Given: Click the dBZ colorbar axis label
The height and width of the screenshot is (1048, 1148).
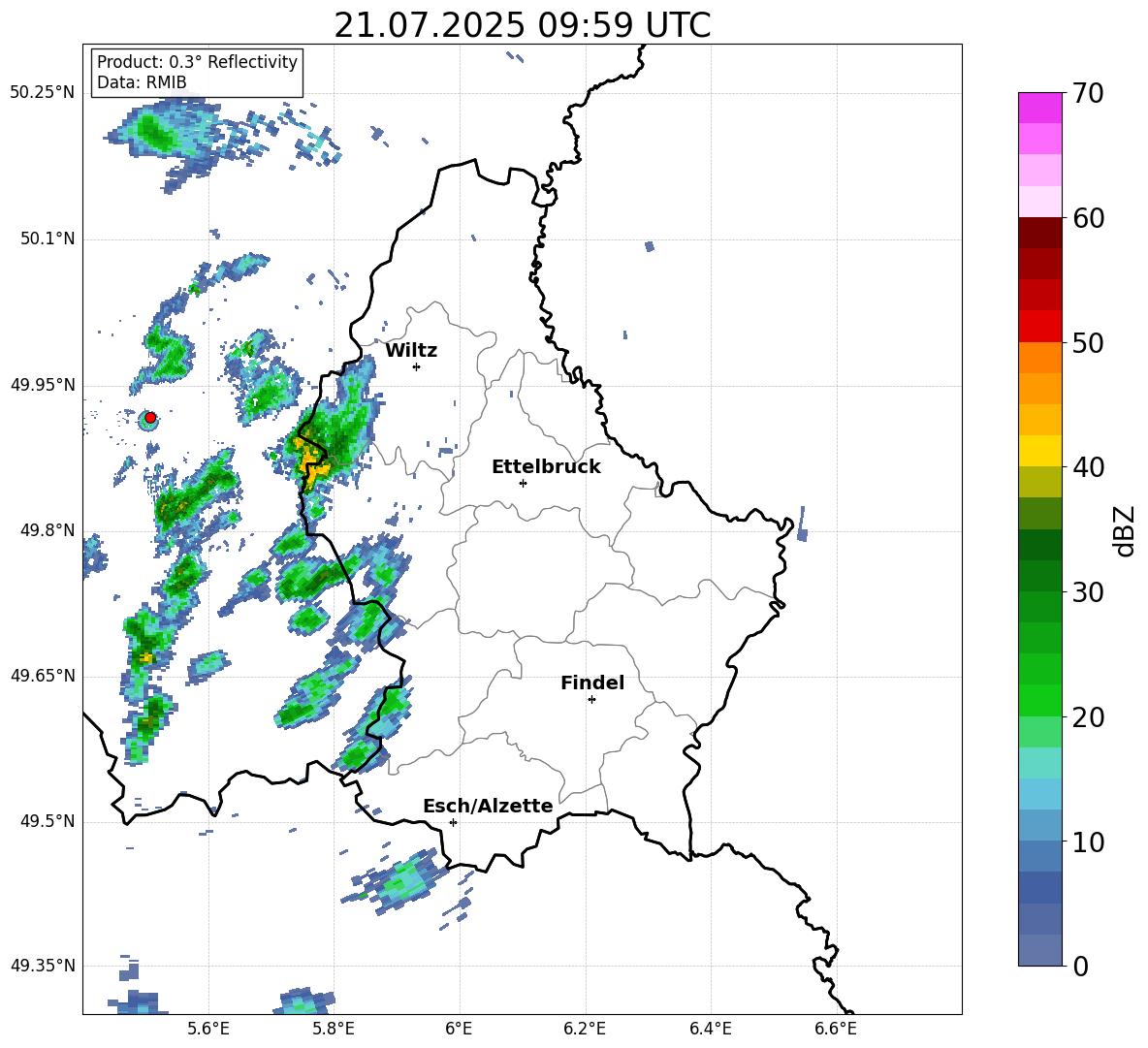Looking at the screenshot, I should (1126, 530).
